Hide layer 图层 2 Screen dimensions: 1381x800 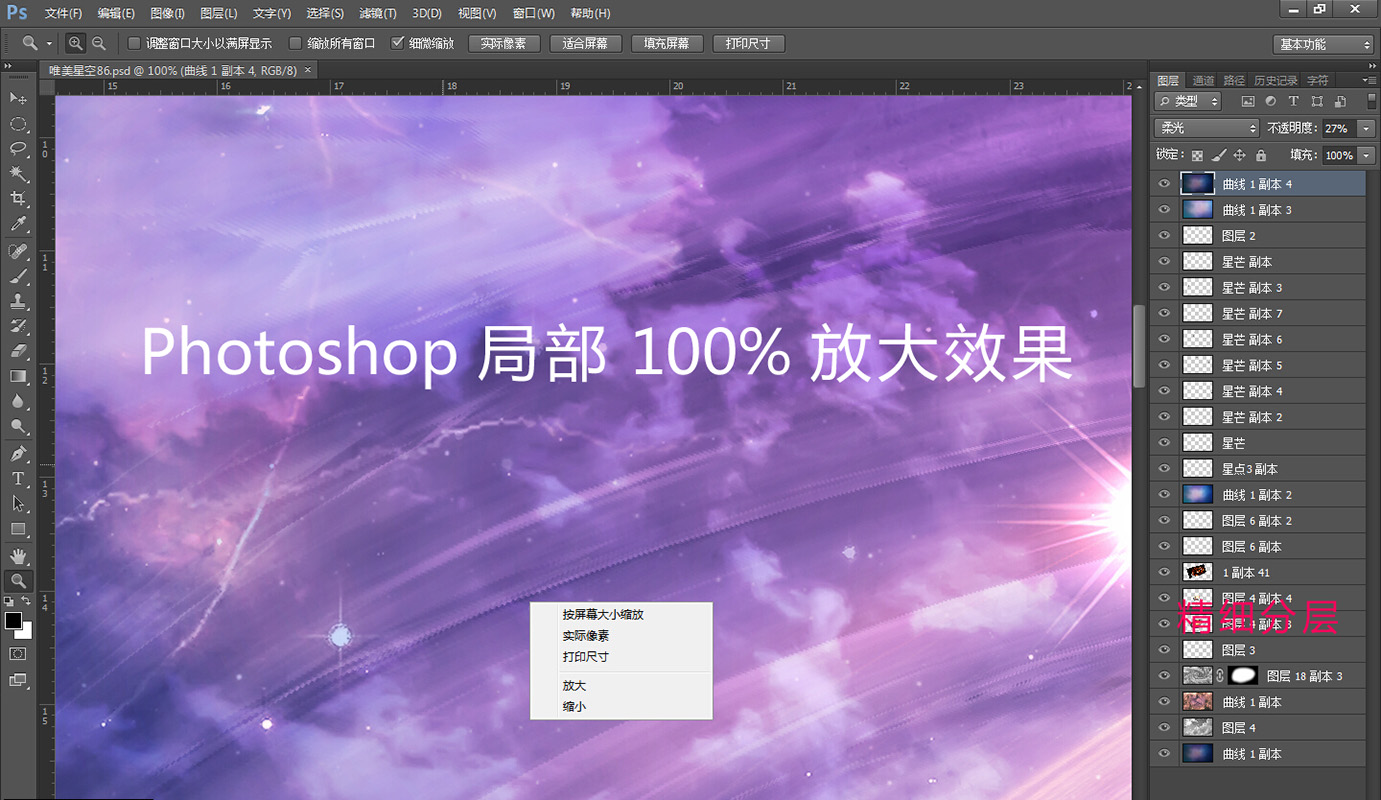tap(1164, 236)
